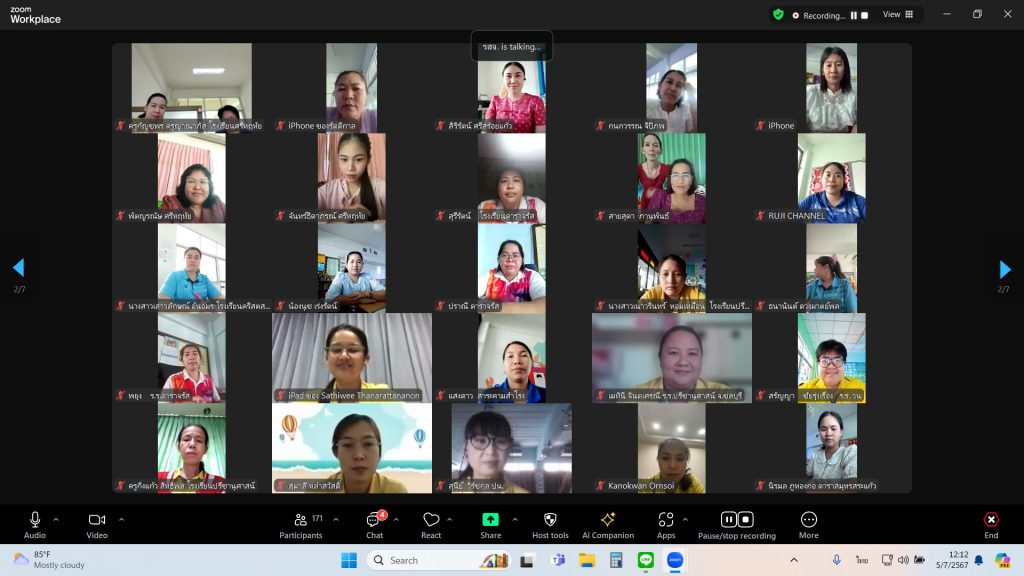This screenshot has width=1024, height=576.
Task: Expand the Video options chevron
Action: 122,519
